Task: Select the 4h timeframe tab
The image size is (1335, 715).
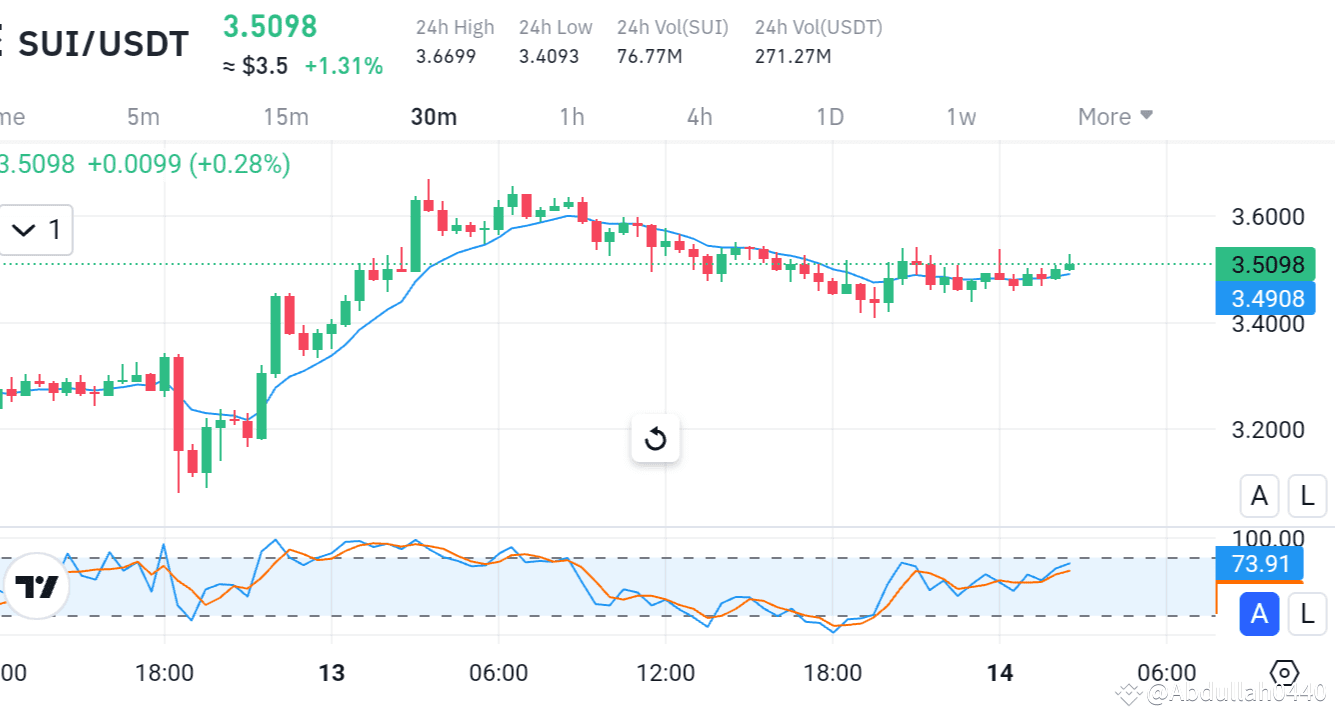Action: pyautogui.click(x=699, y=116)
